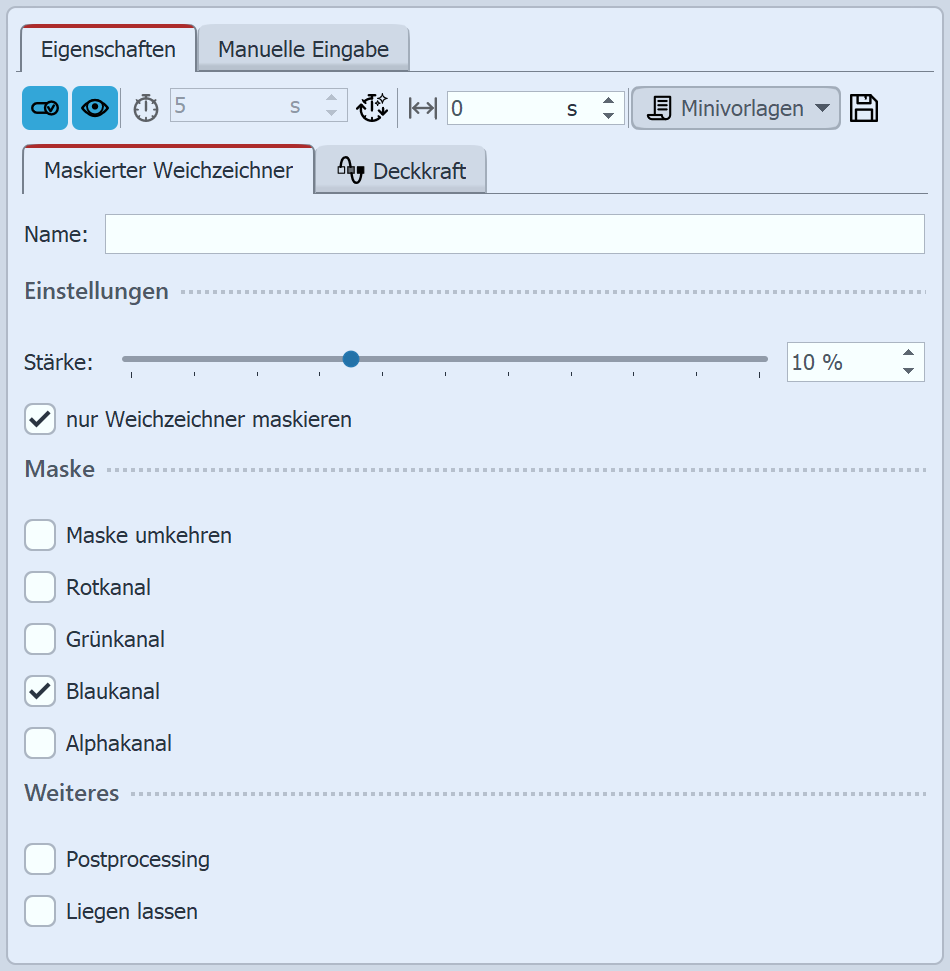Click the horizontal spacing arrows icon

(423, 108)
